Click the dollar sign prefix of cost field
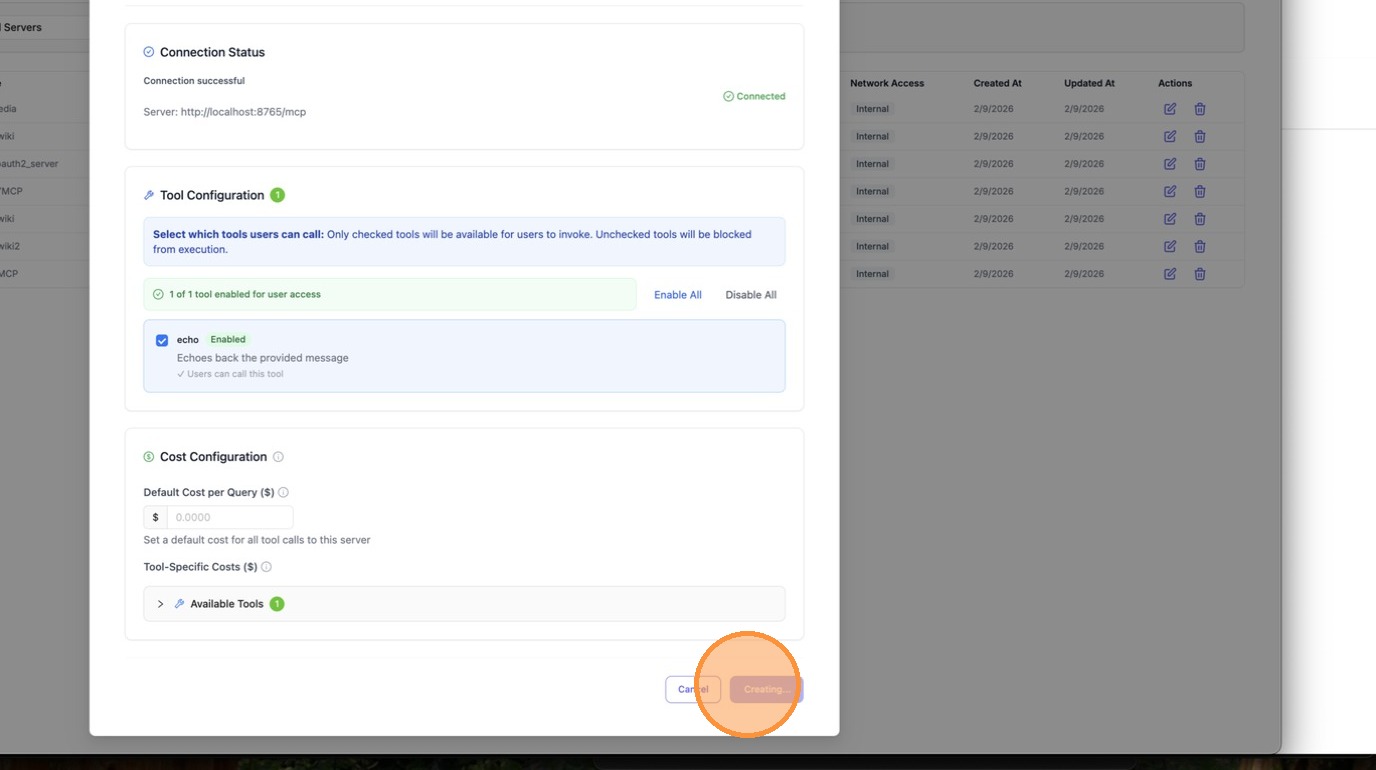This screenshot has height=770, width=1376. pos(155,517)
